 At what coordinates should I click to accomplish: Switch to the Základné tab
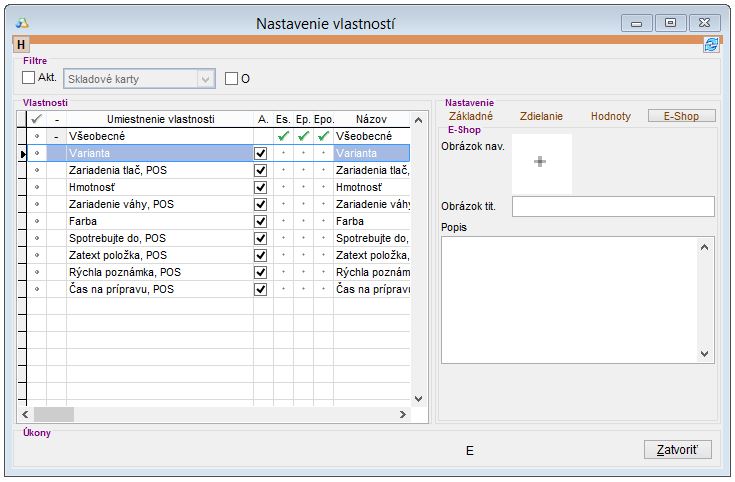(x=471, y=116)
